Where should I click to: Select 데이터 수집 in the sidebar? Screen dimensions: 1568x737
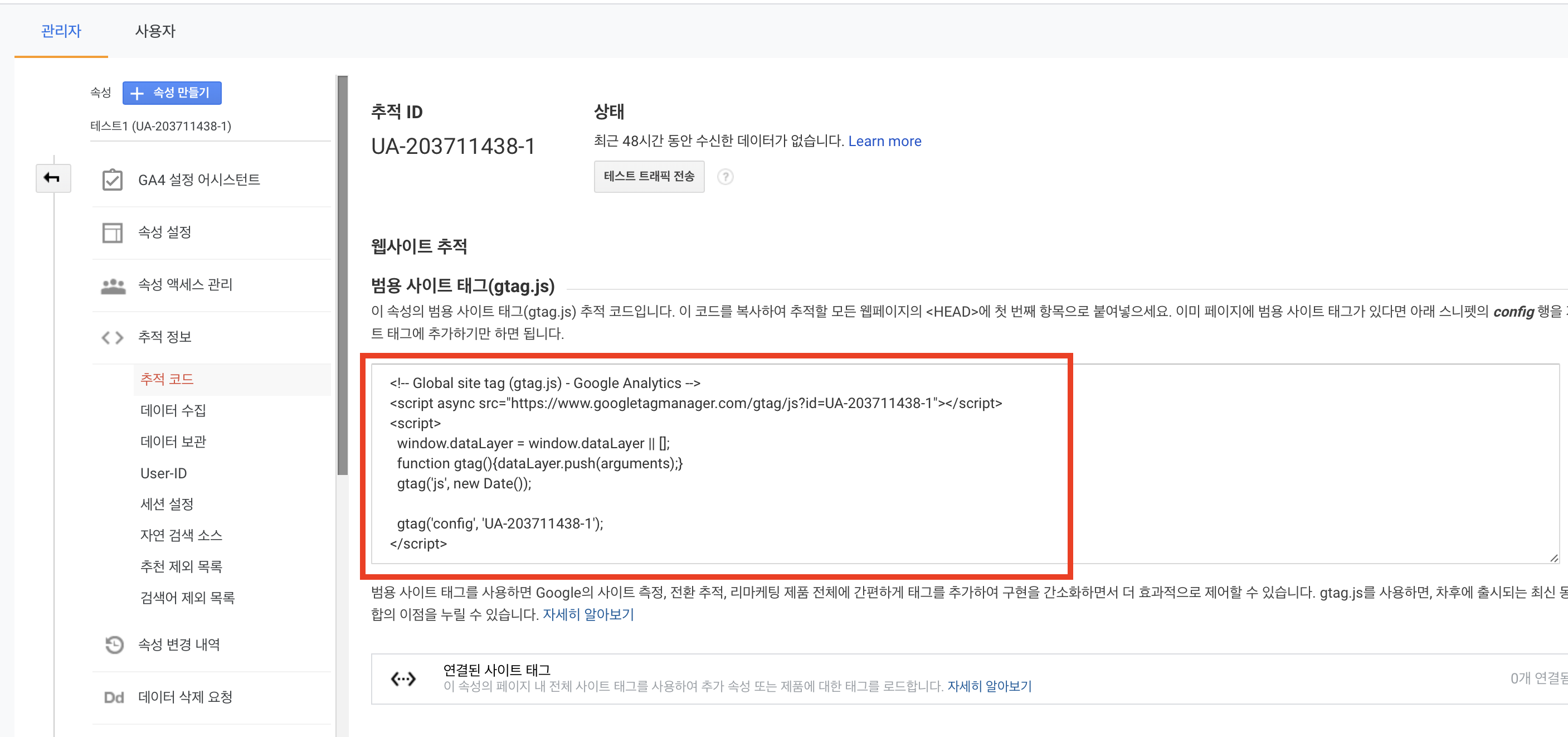(172, 410)
